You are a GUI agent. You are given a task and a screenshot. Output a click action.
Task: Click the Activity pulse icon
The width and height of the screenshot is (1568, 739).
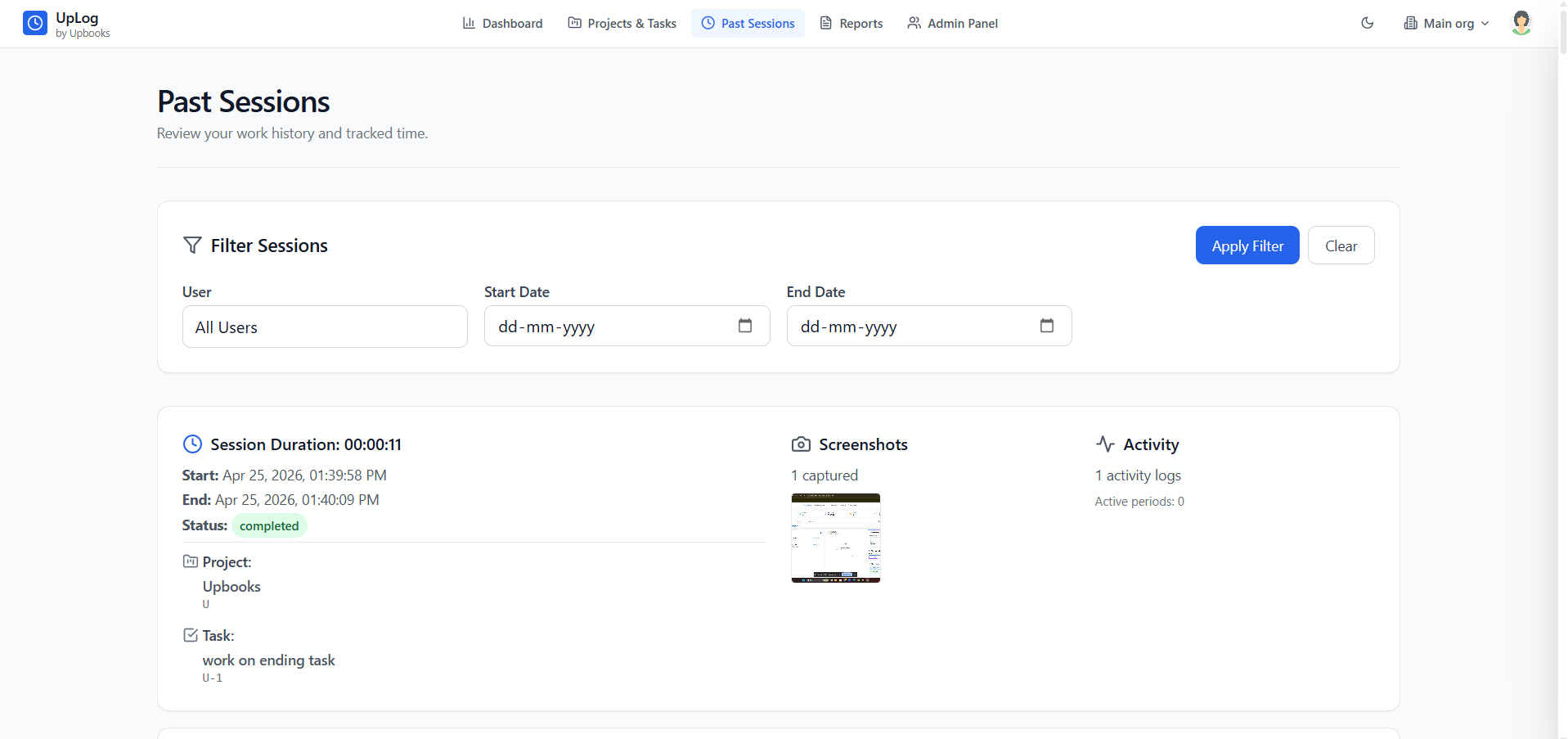coord(1105,444)
